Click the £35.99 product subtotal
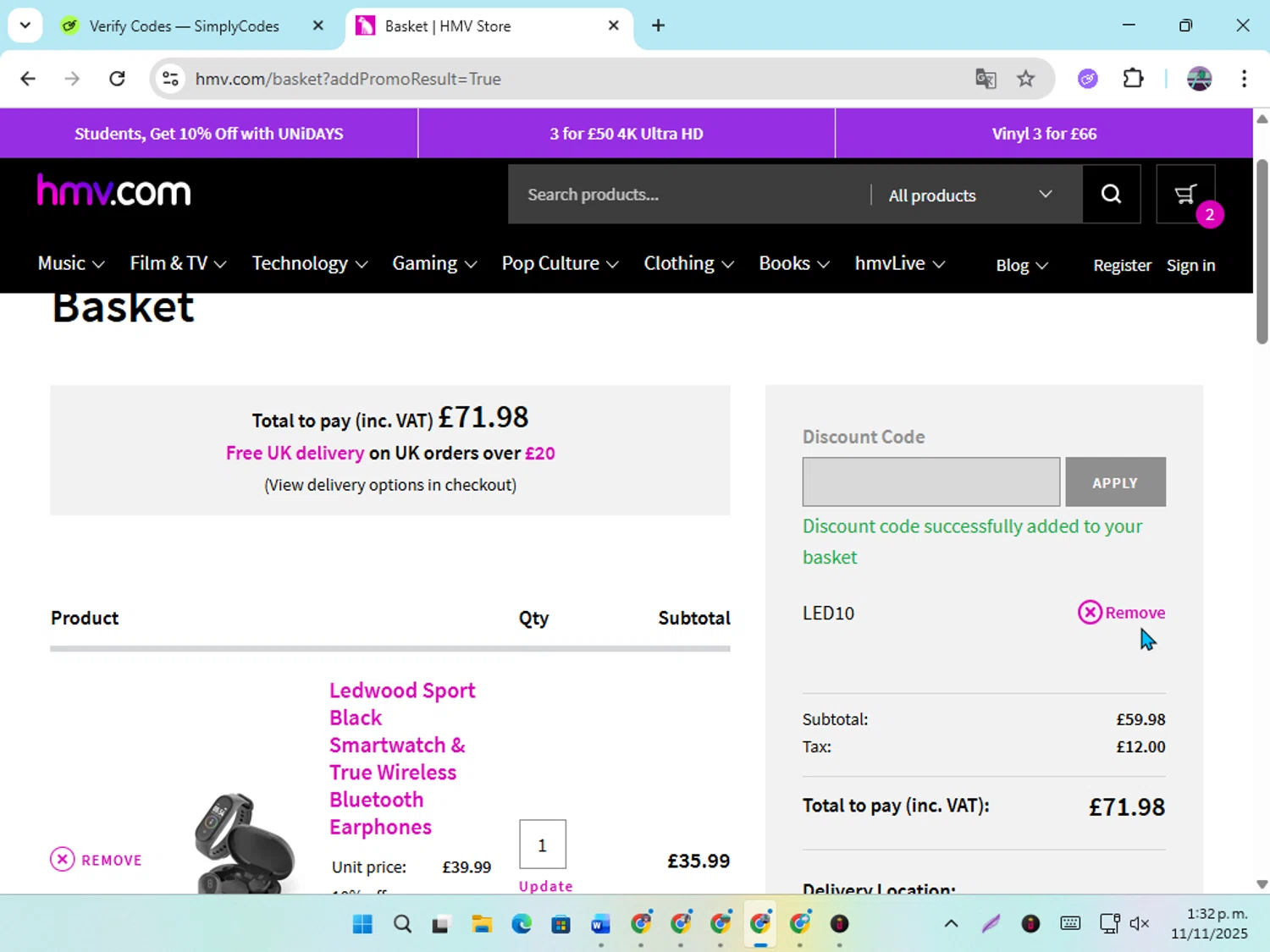1270x952 pixels. (698, 861)
